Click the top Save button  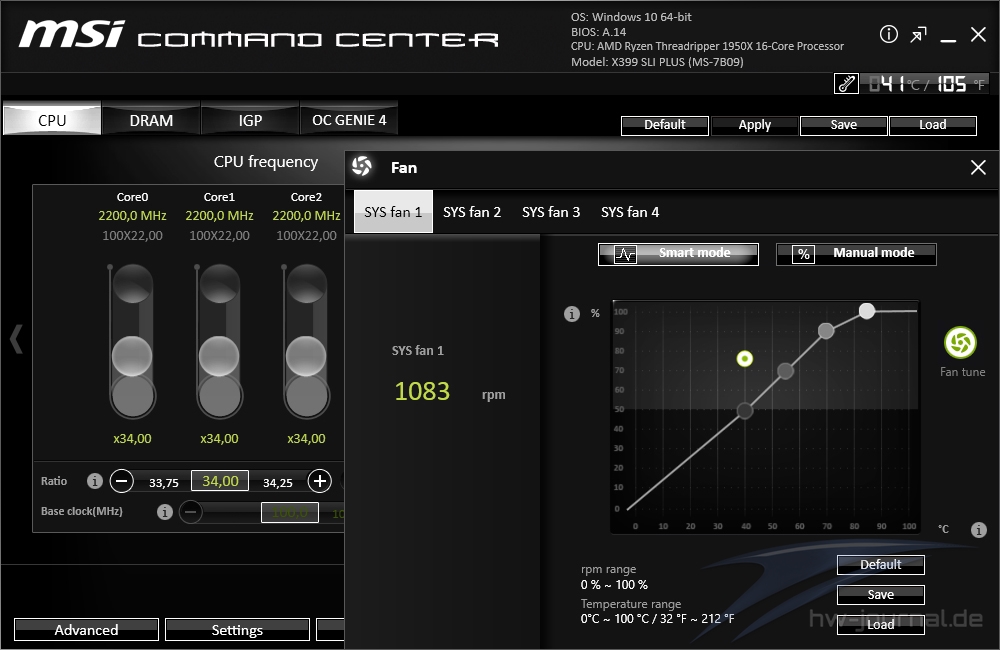click(x=843, y=125)
